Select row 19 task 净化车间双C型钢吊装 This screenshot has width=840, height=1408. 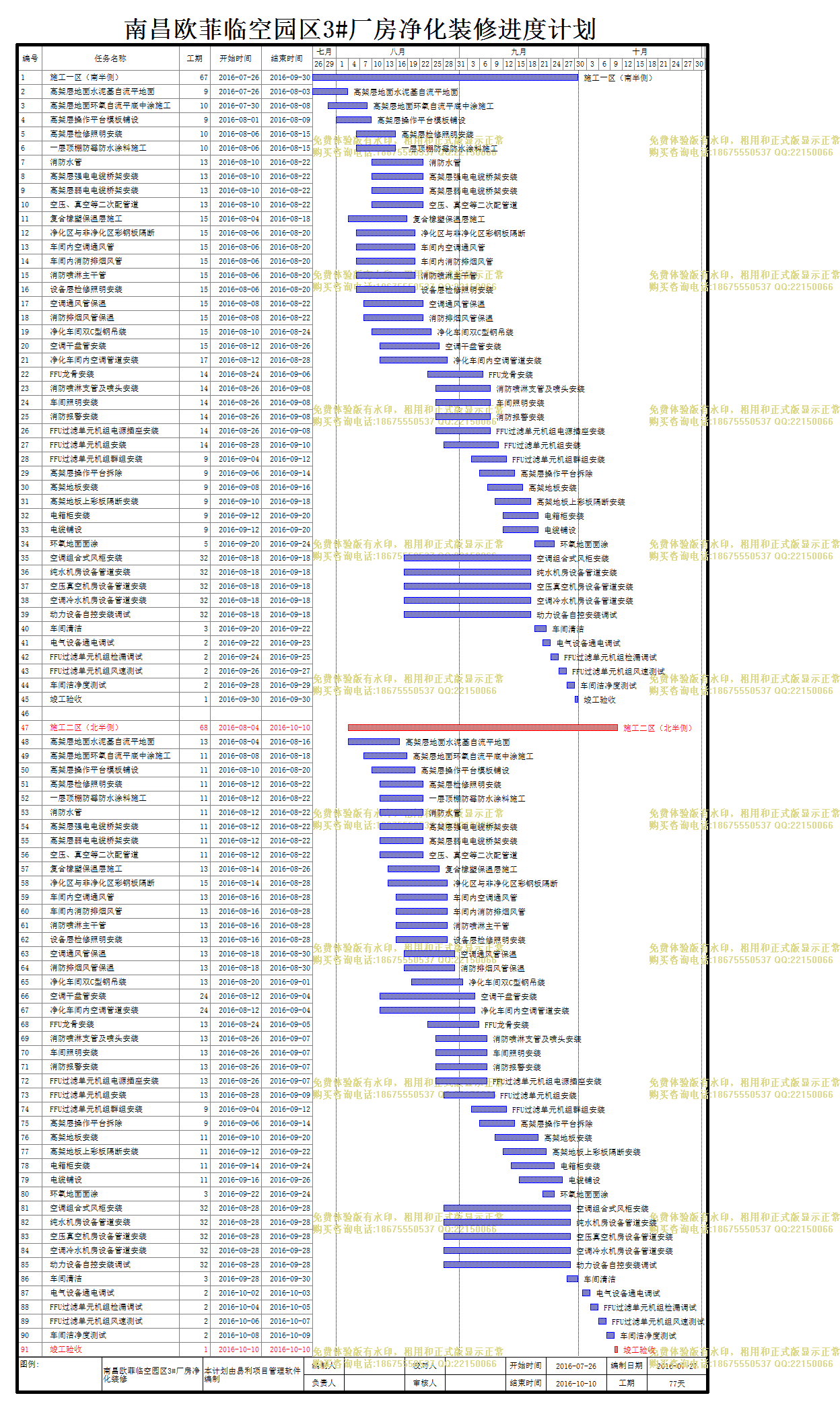88,332
